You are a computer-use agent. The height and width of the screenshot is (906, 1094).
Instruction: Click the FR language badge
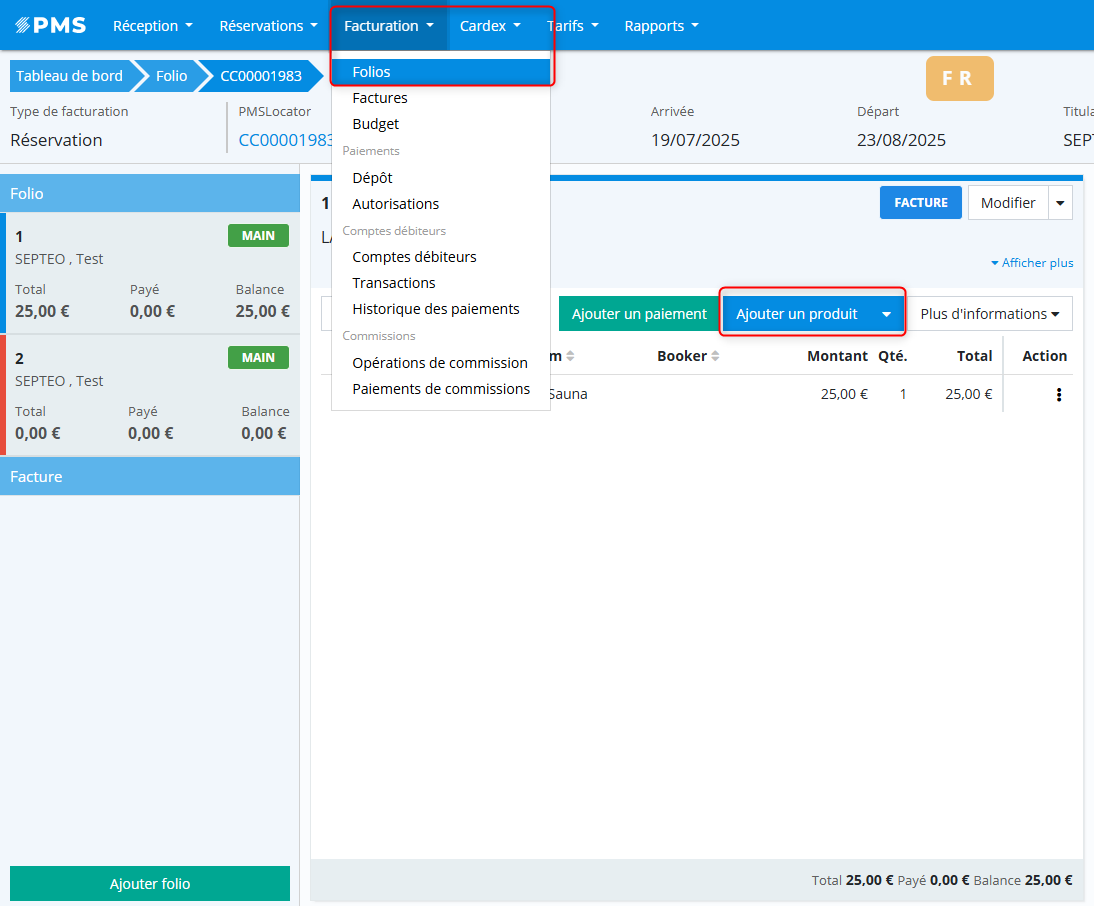959,79
